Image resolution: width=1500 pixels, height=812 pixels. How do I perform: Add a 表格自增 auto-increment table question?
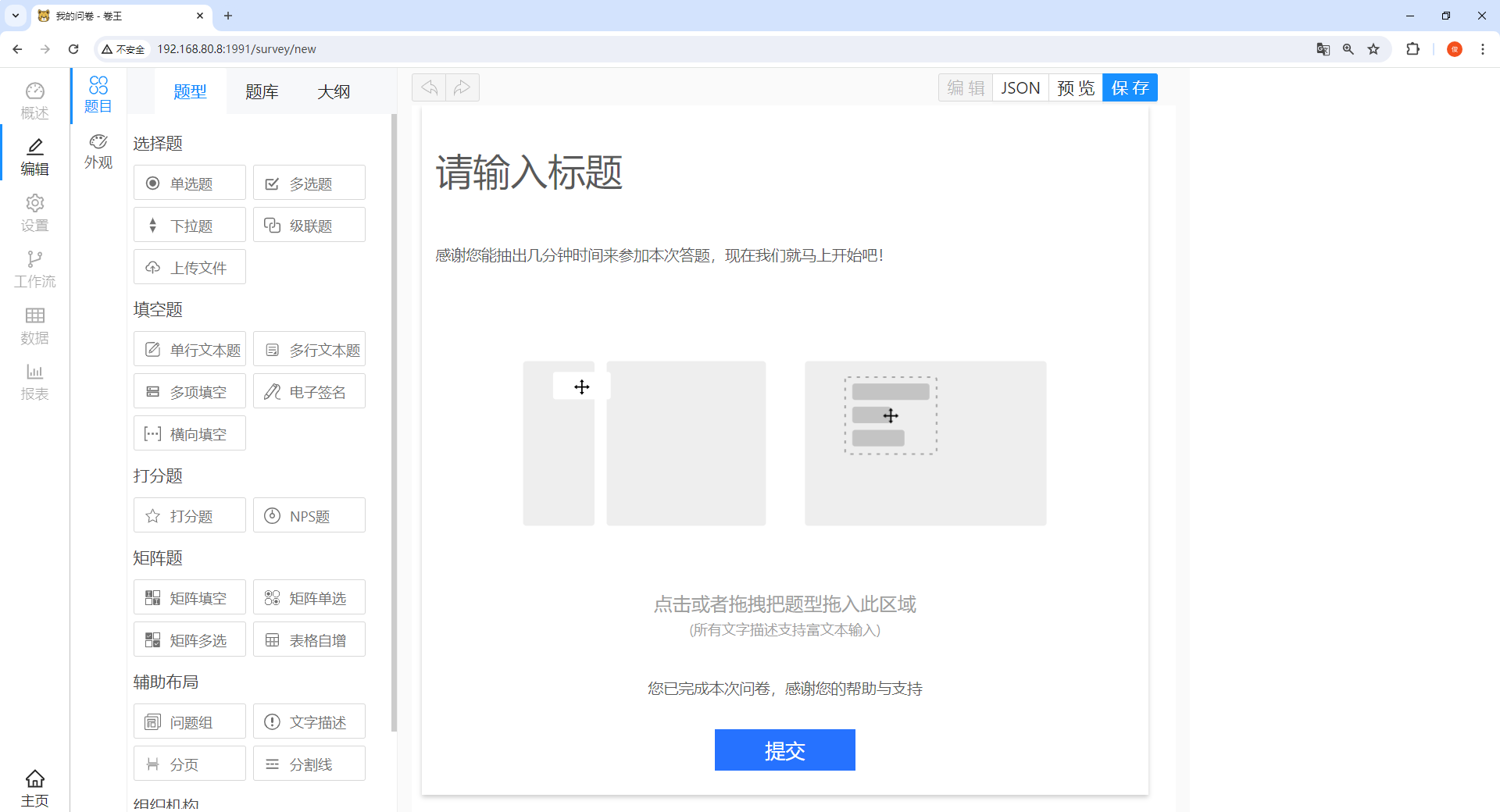pyautogui.click(x=309, y=639)
